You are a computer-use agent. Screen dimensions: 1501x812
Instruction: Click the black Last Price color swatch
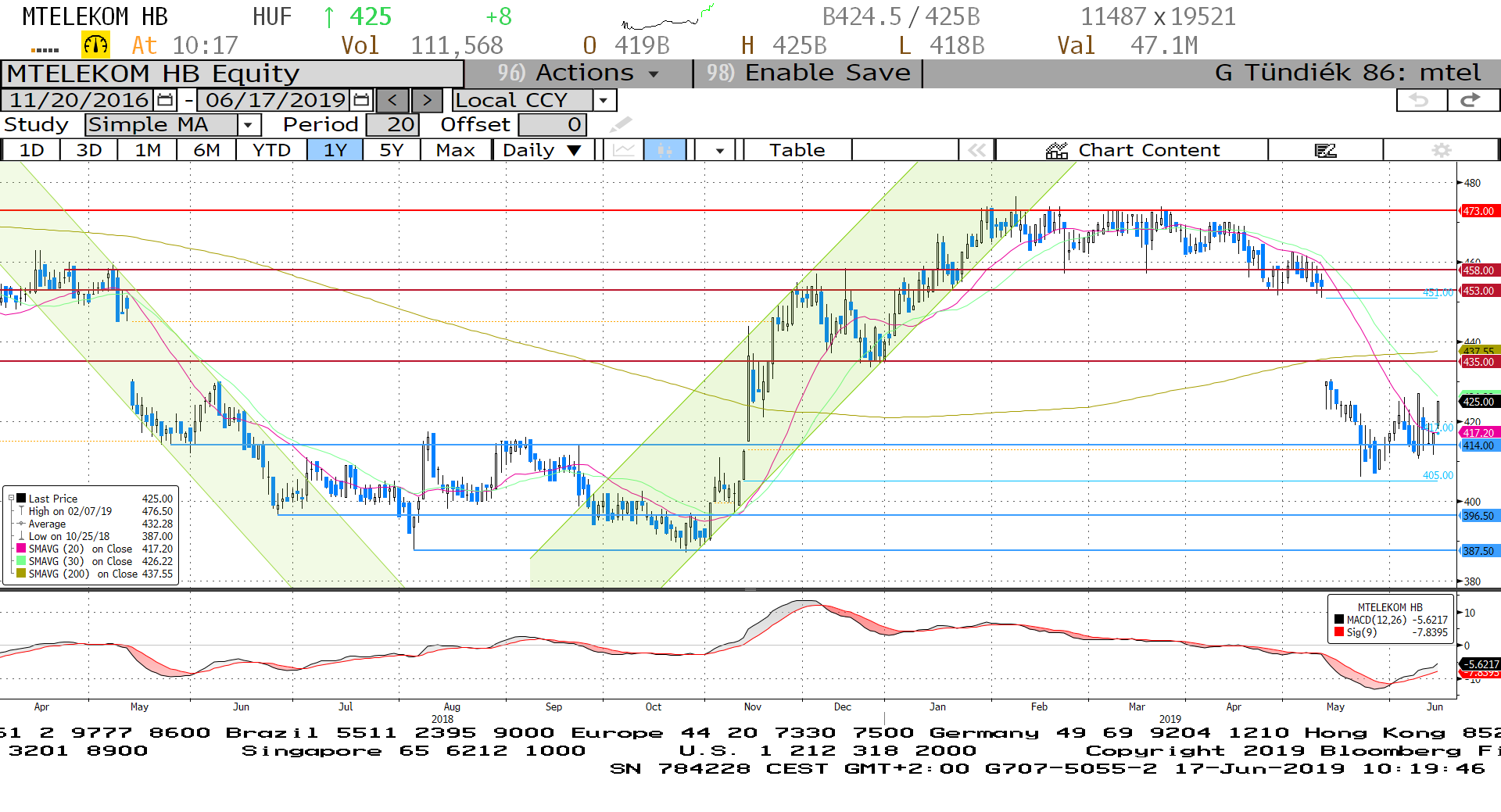coord(22,498)
